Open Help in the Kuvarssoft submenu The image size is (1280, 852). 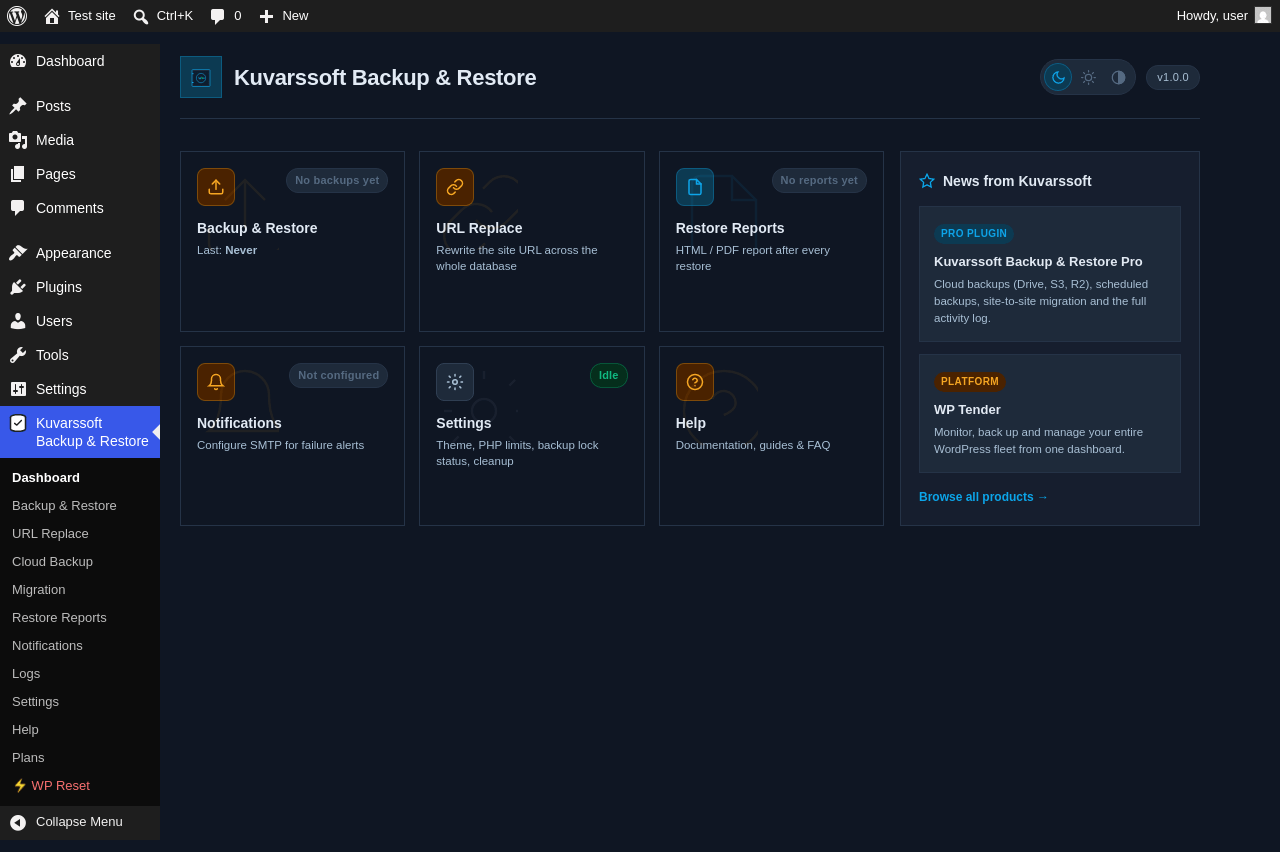click(x=25, y=729)
